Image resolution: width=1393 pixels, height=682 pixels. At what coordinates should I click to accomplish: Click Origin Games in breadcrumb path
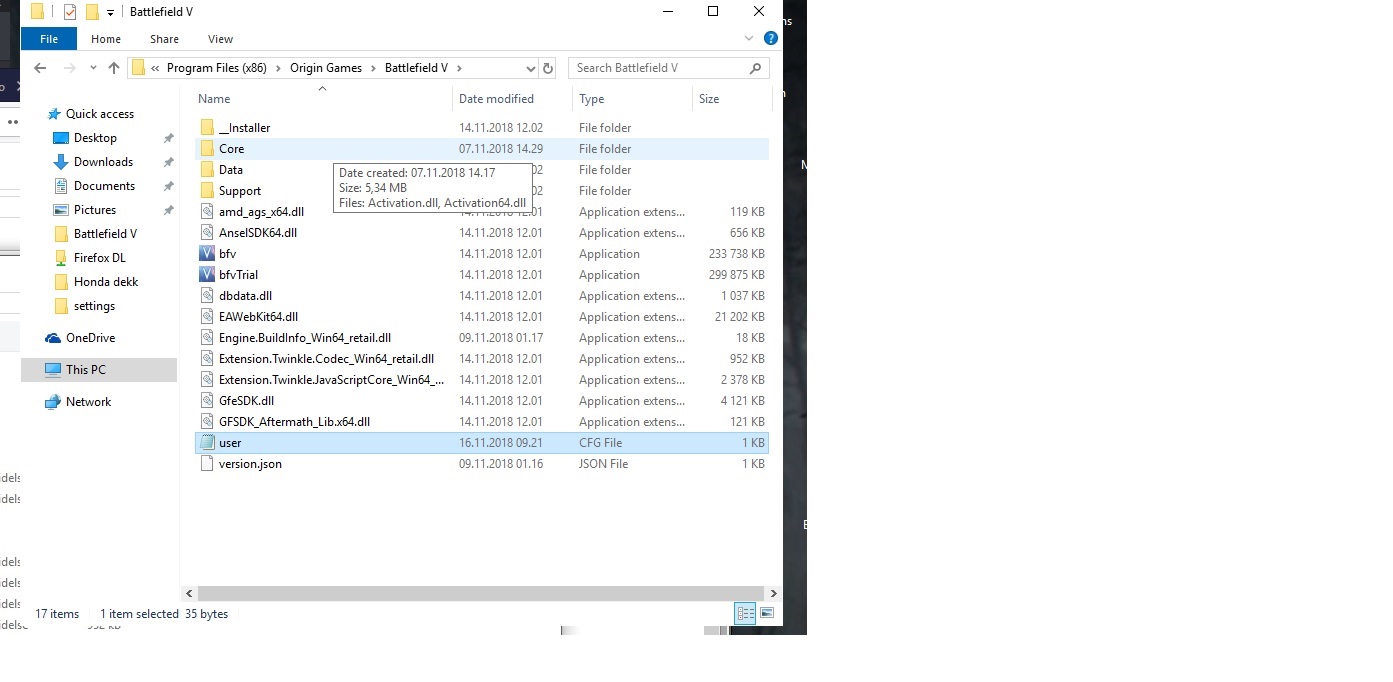(x=326, y=68)
